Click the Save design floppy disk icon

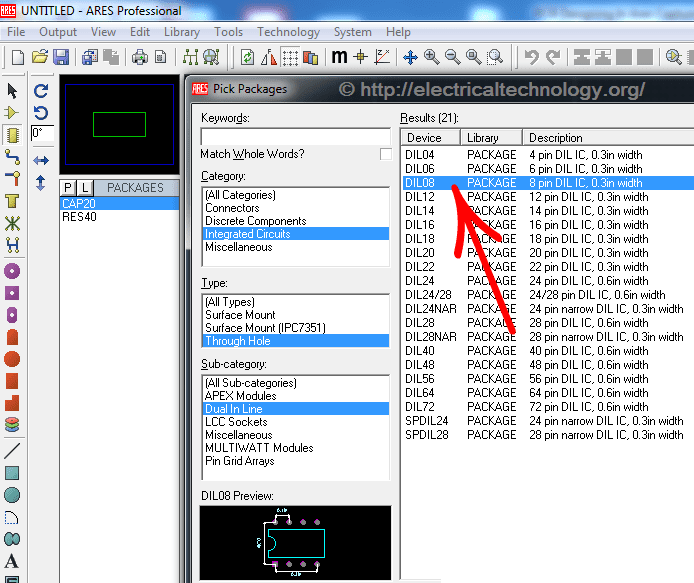(x=61, y=57)
